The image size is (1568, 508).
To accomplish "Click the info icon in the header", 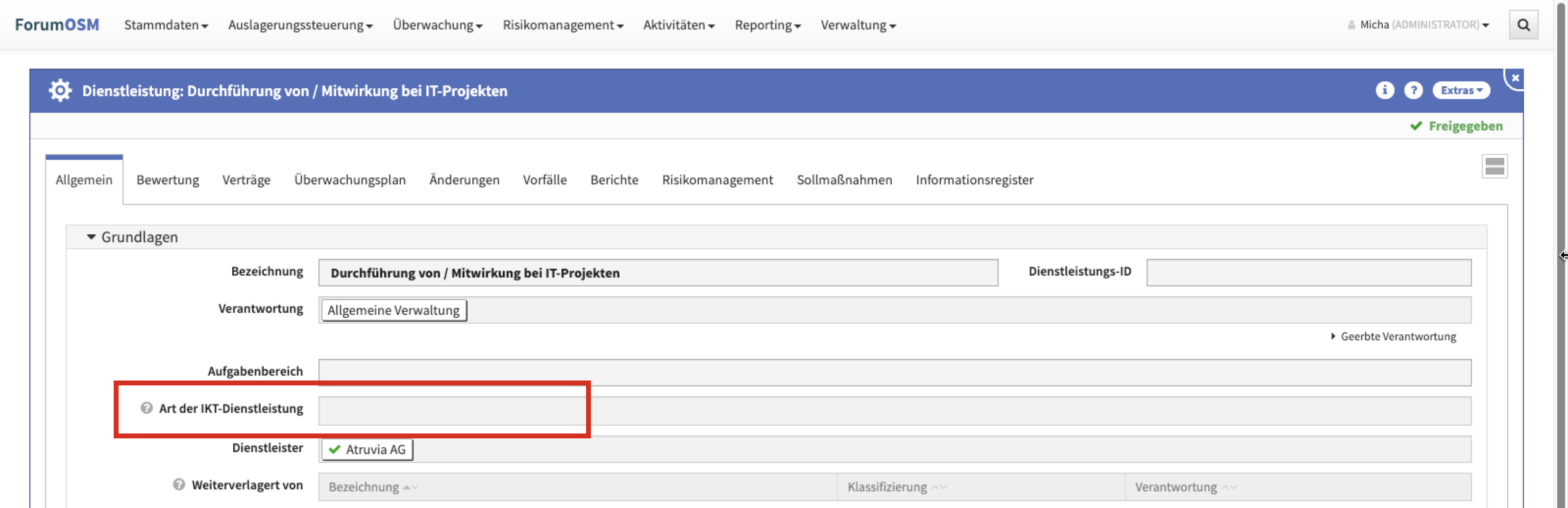I will (1385, 90).
